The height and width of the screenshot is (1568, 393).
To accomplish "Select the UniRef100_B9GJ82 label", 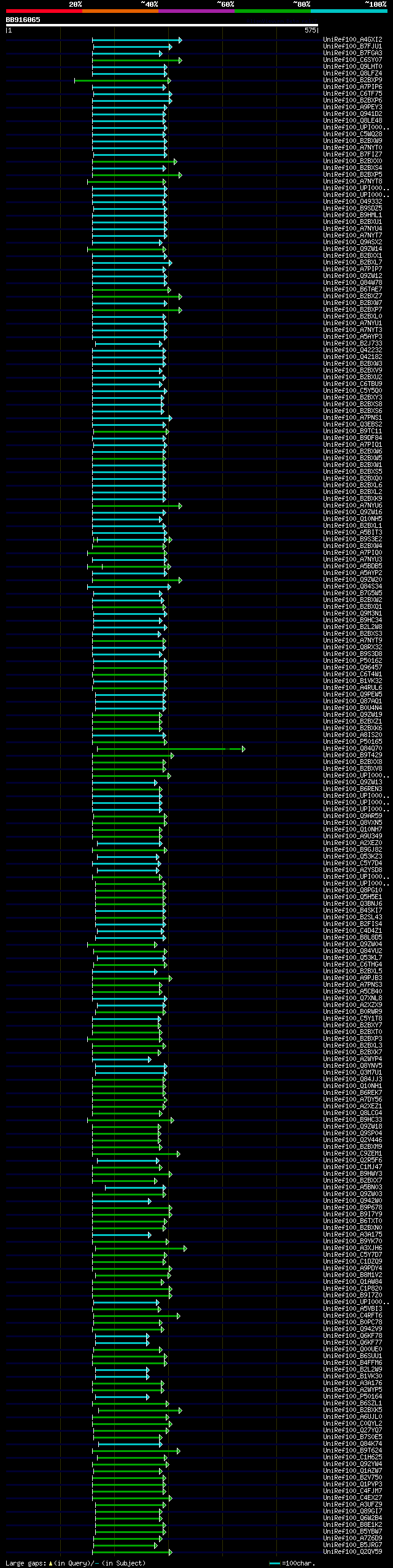I will click(352, 850).
